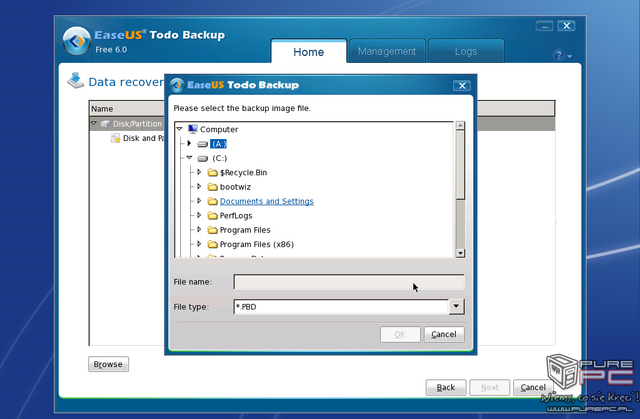Viewport: 640px width, 419px height.
Task: Click the Computer root label
Action: [219, 129]
